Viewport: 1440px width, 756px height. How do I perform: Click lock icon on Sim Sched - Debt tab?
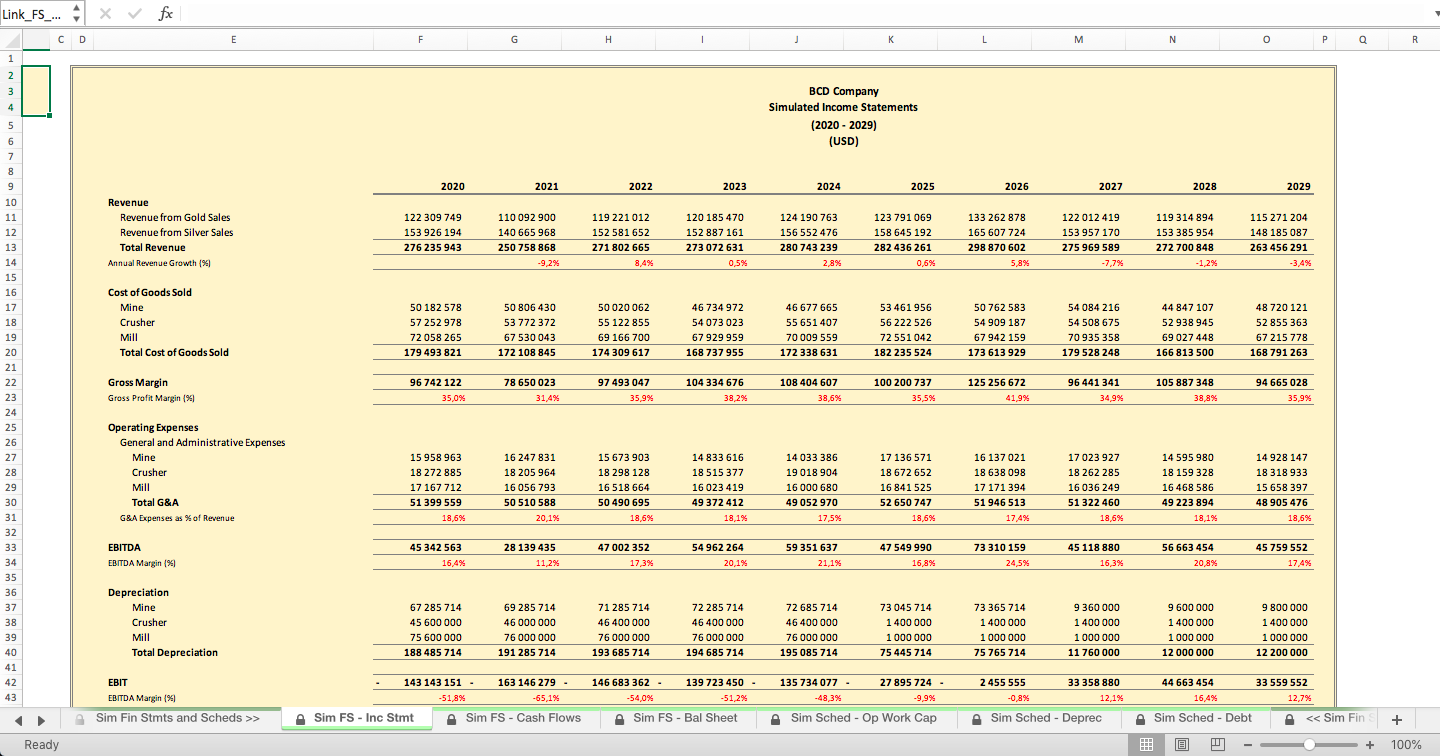1140,719
